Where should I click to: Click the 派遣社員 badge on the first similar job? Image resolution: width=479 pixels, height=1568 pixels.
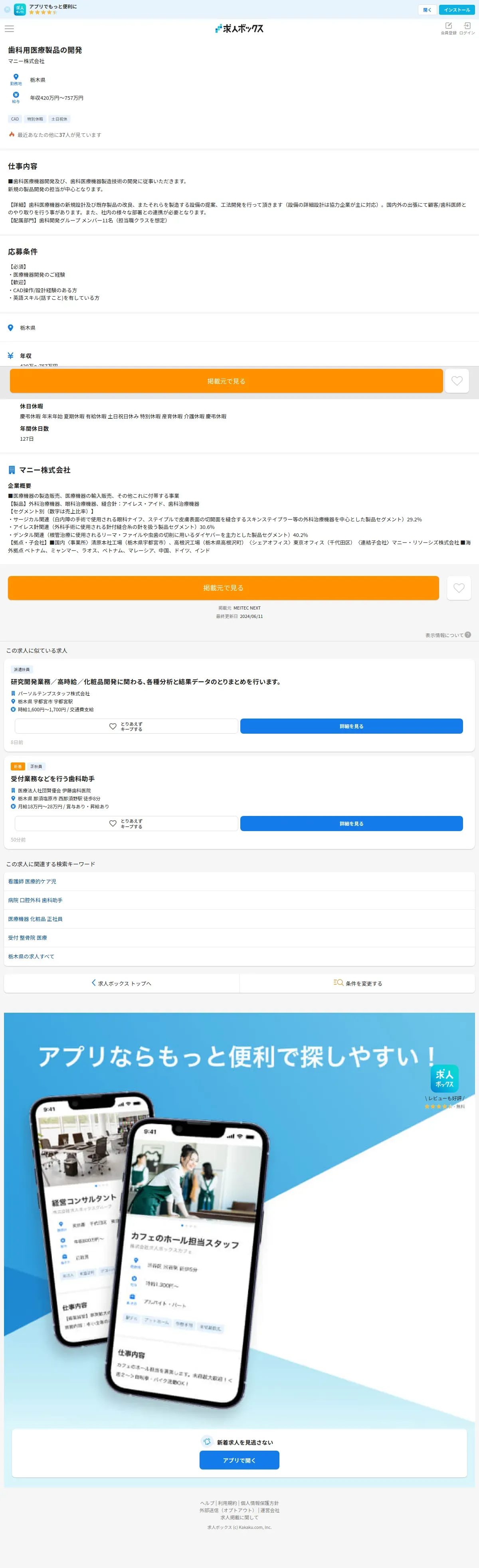tap(21, 669)
